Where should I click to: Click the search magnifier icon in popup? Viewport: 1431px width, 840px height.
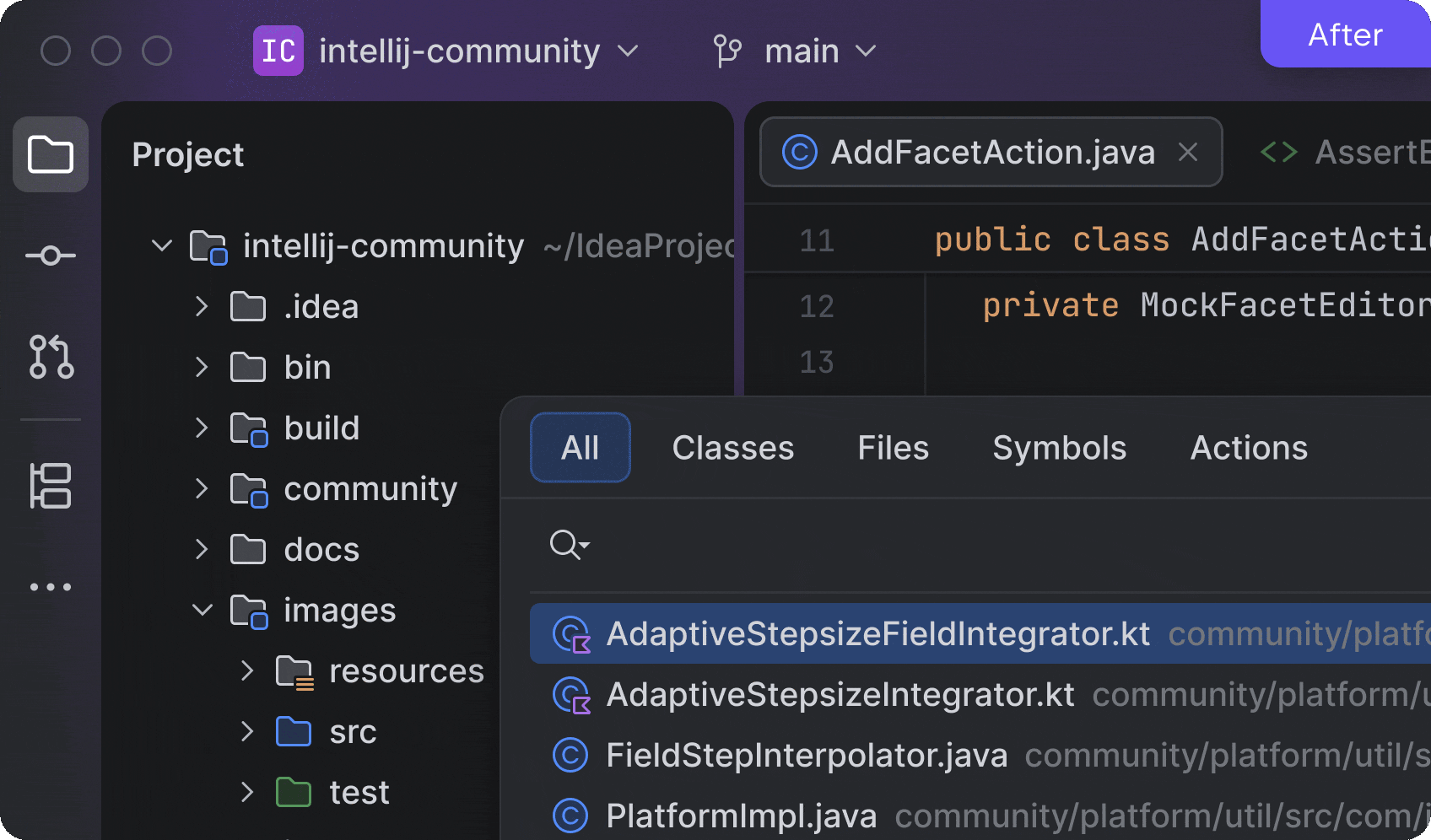tap(569, 546)
